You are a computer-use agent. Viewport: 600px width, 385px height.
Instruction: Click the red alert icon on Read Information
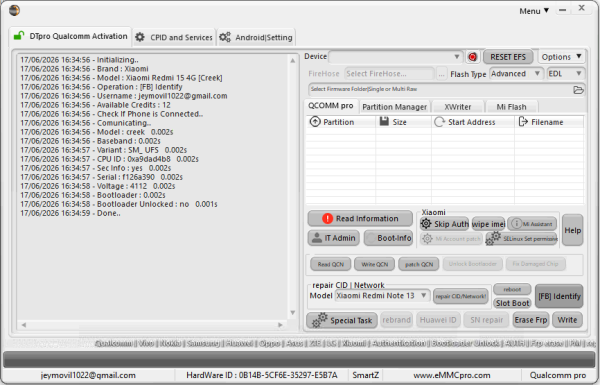(328, 219)
